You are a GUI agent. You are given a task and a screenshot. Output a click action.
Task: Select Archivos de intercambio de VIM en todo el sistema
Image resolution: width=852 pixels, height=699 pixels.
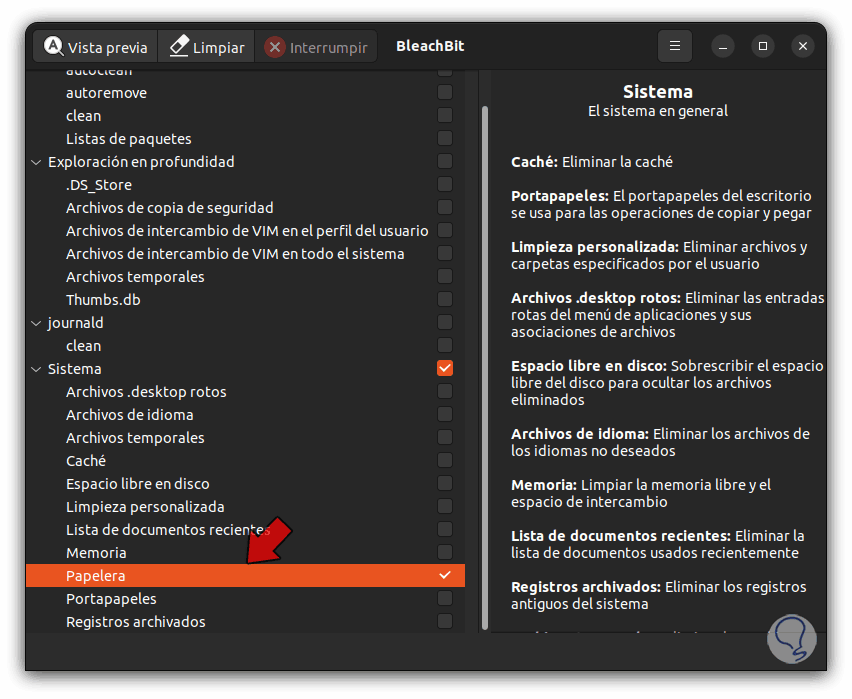(245, 254)
